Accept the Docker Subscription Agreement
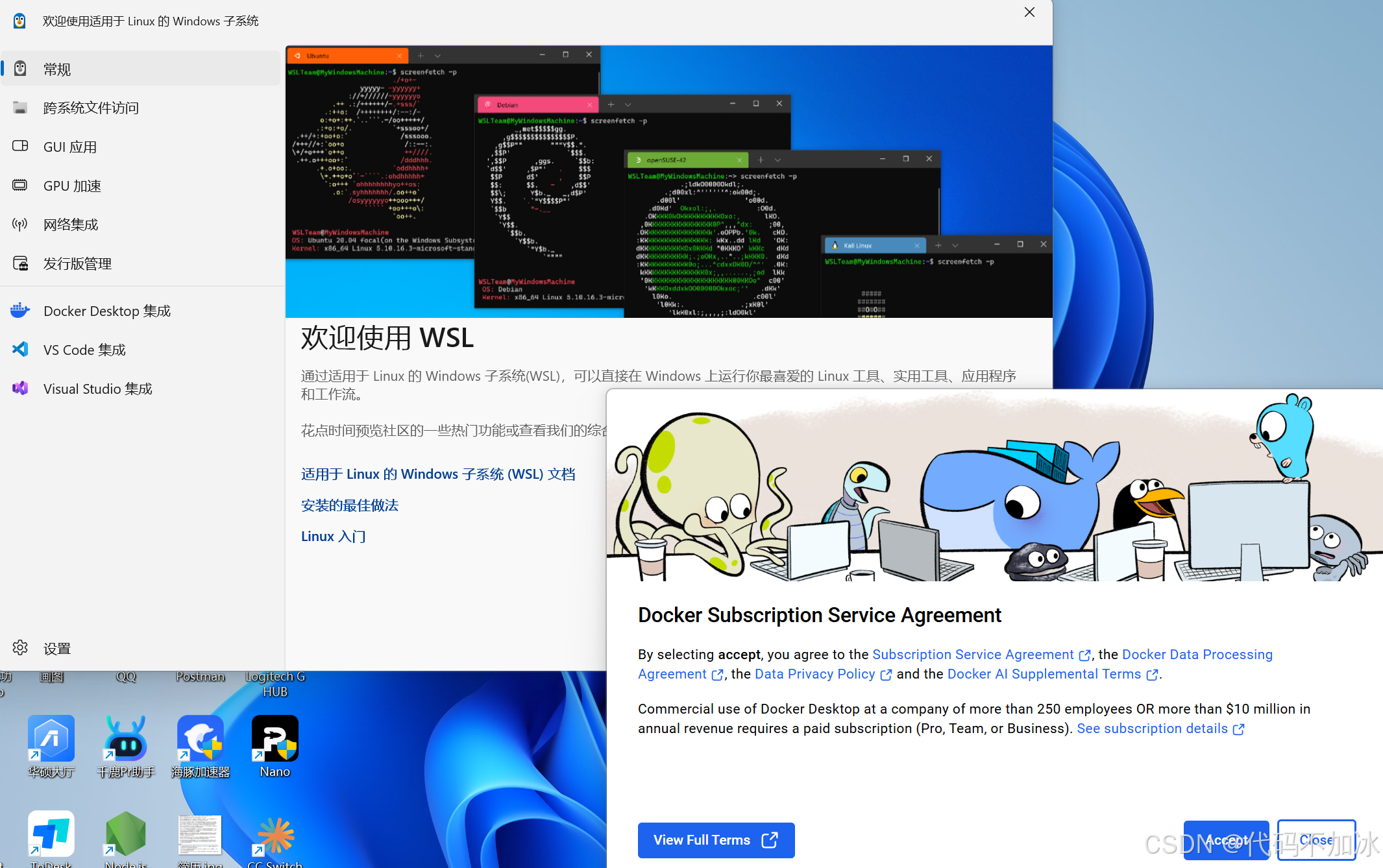 (1226, 840)
